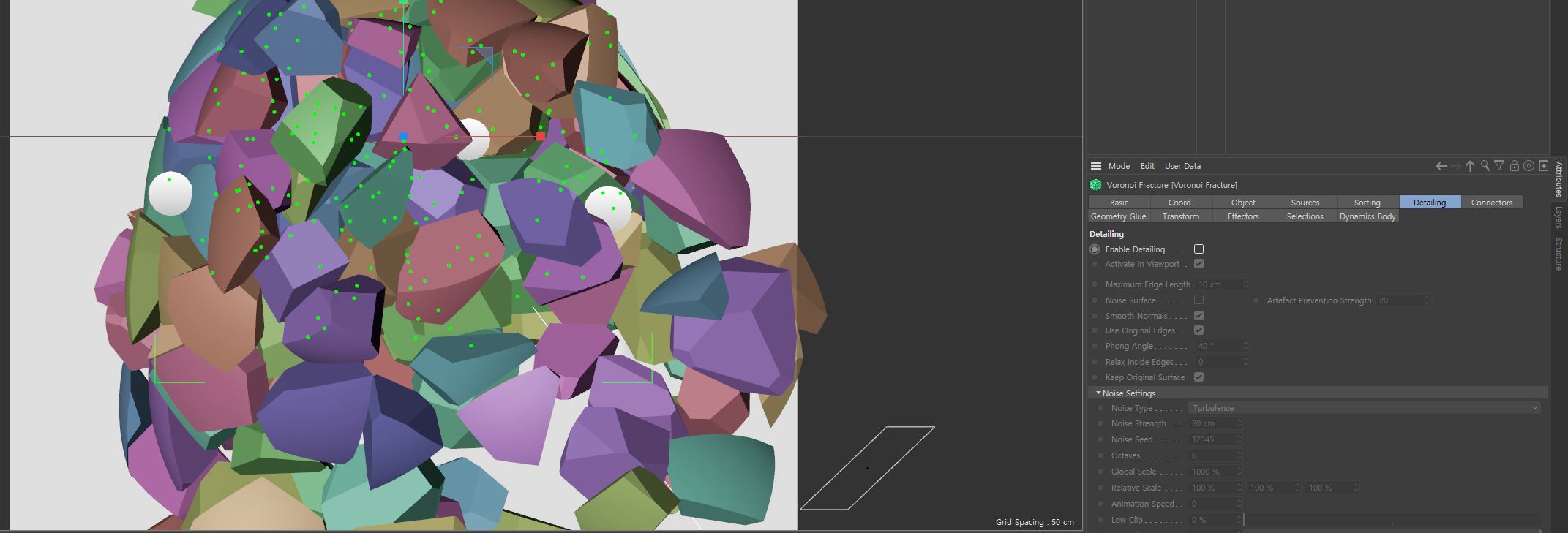Enable the Detailing checkbox
The width and height of the screenshot is (1568, 533).
click(x=1198, y=249)
